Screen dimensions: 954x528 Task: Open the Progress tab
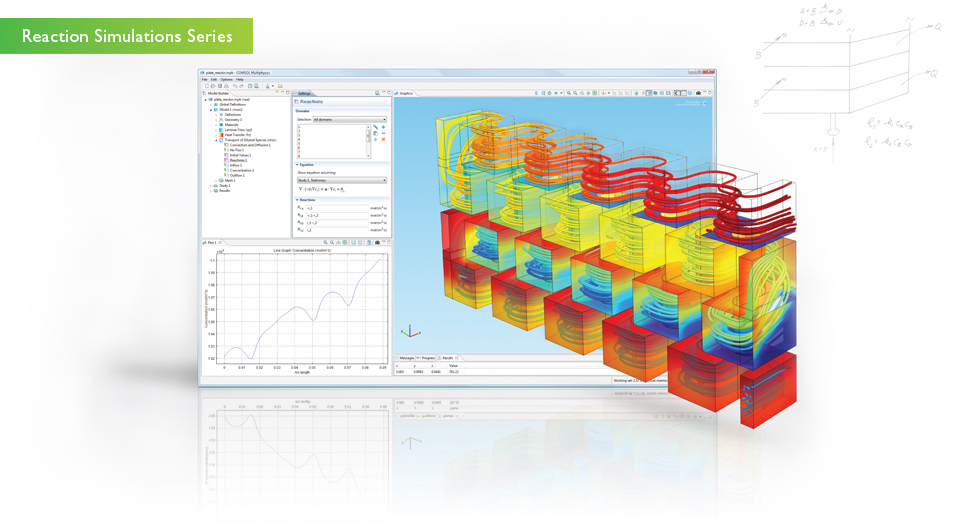(427, 358)
